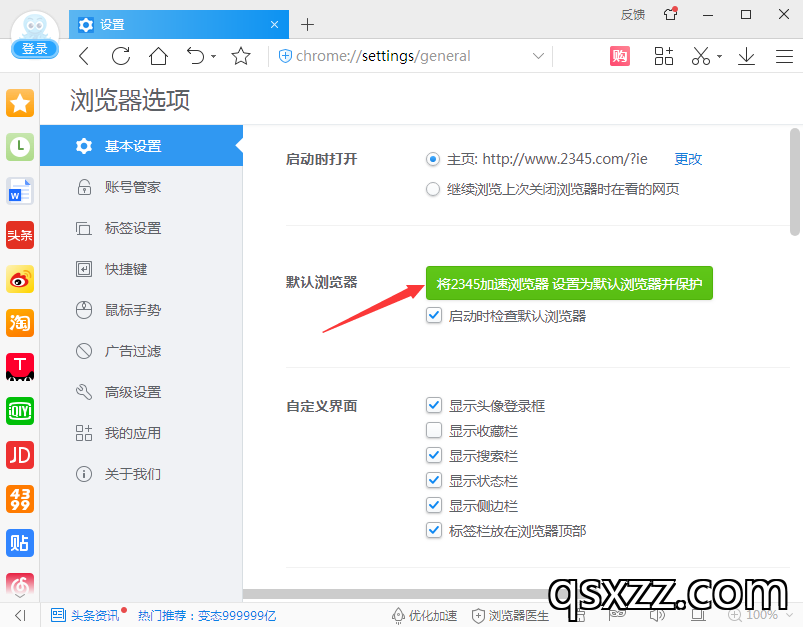Click the vertical scrollbar thumb
803x627 pixels.
point(795,181)
